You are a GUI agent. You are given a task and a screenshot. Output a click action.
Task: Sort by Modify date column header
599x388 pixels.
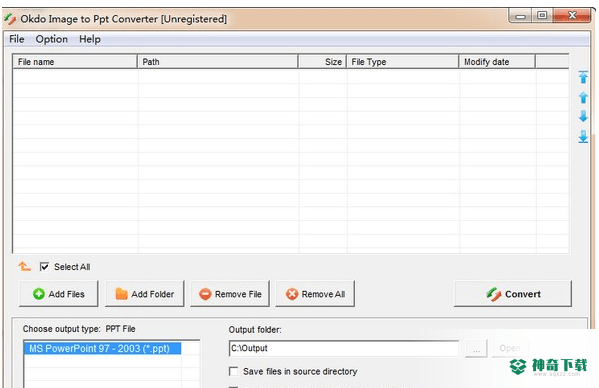pyautogui.click(x=497, y=62)
